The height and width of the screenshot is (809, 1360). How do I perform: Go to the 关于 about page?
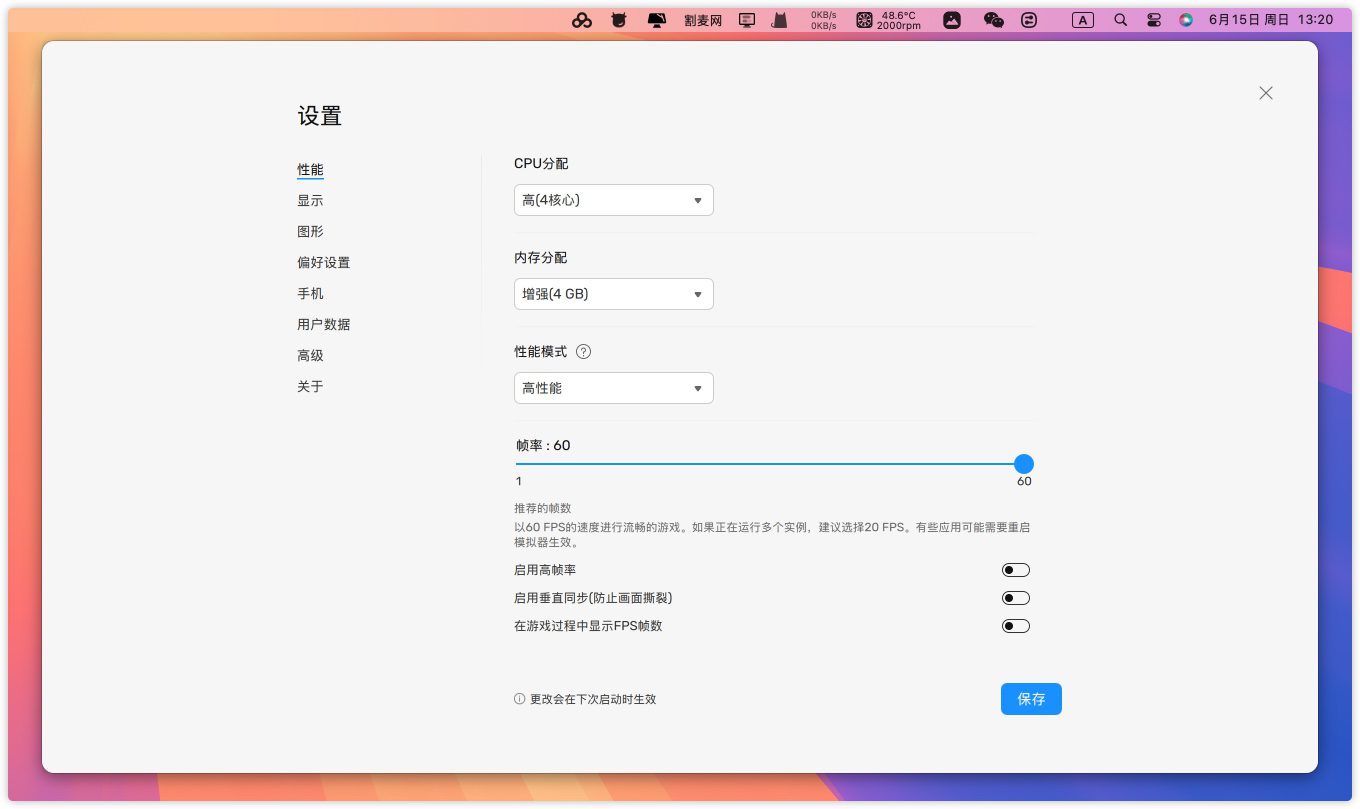[310, 387]
